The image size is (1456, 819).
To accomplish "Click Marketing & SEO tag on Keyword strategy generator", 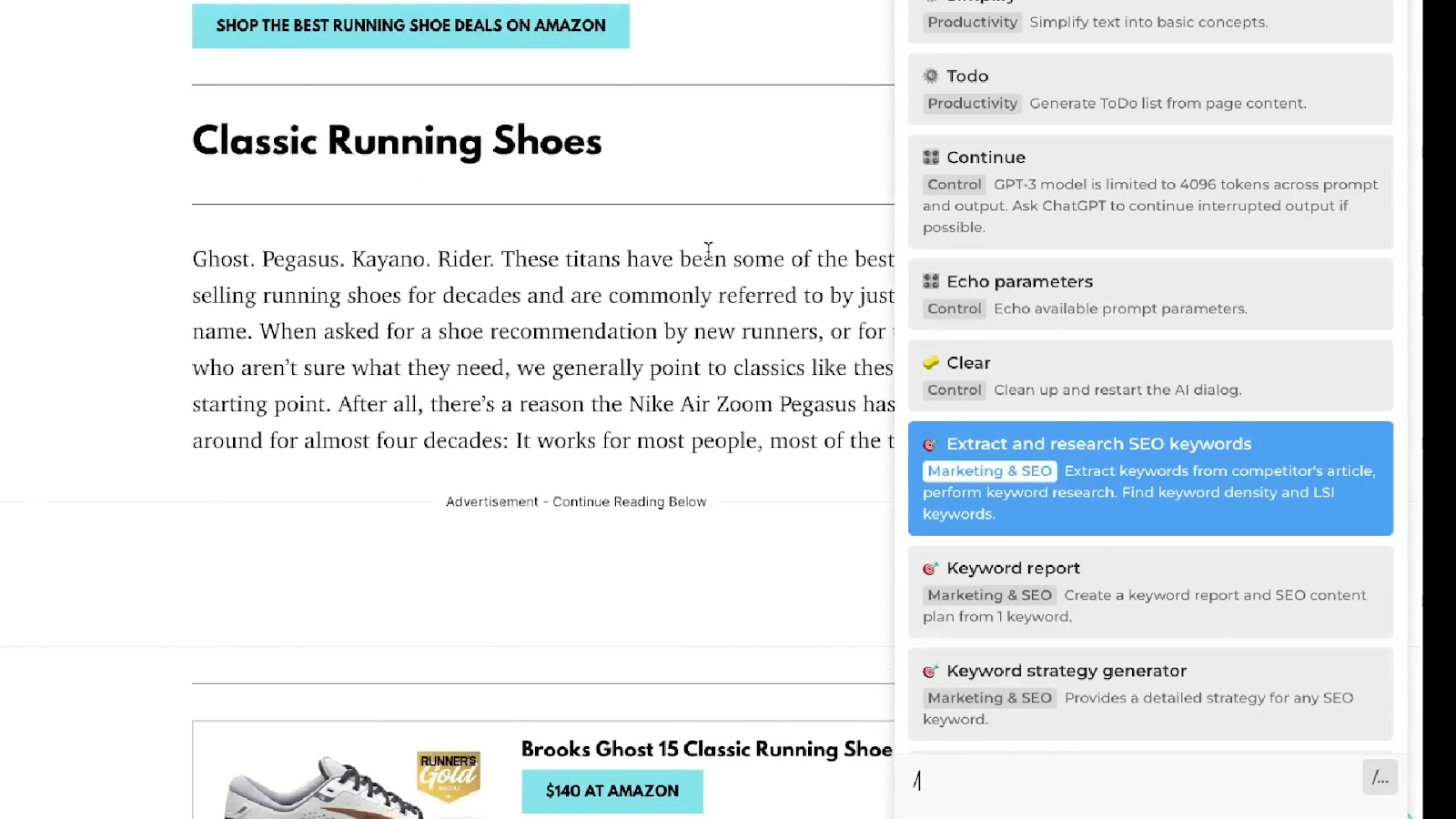I will 989,698.
